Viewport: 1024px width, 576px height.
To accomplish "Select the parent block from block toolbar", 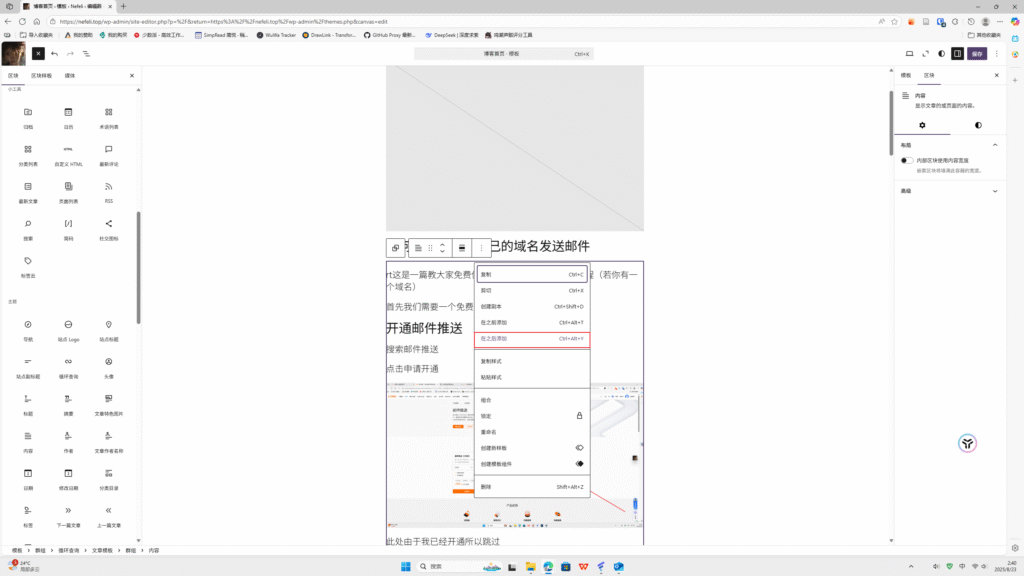I will pyautogui.click(x=395, y=248).
